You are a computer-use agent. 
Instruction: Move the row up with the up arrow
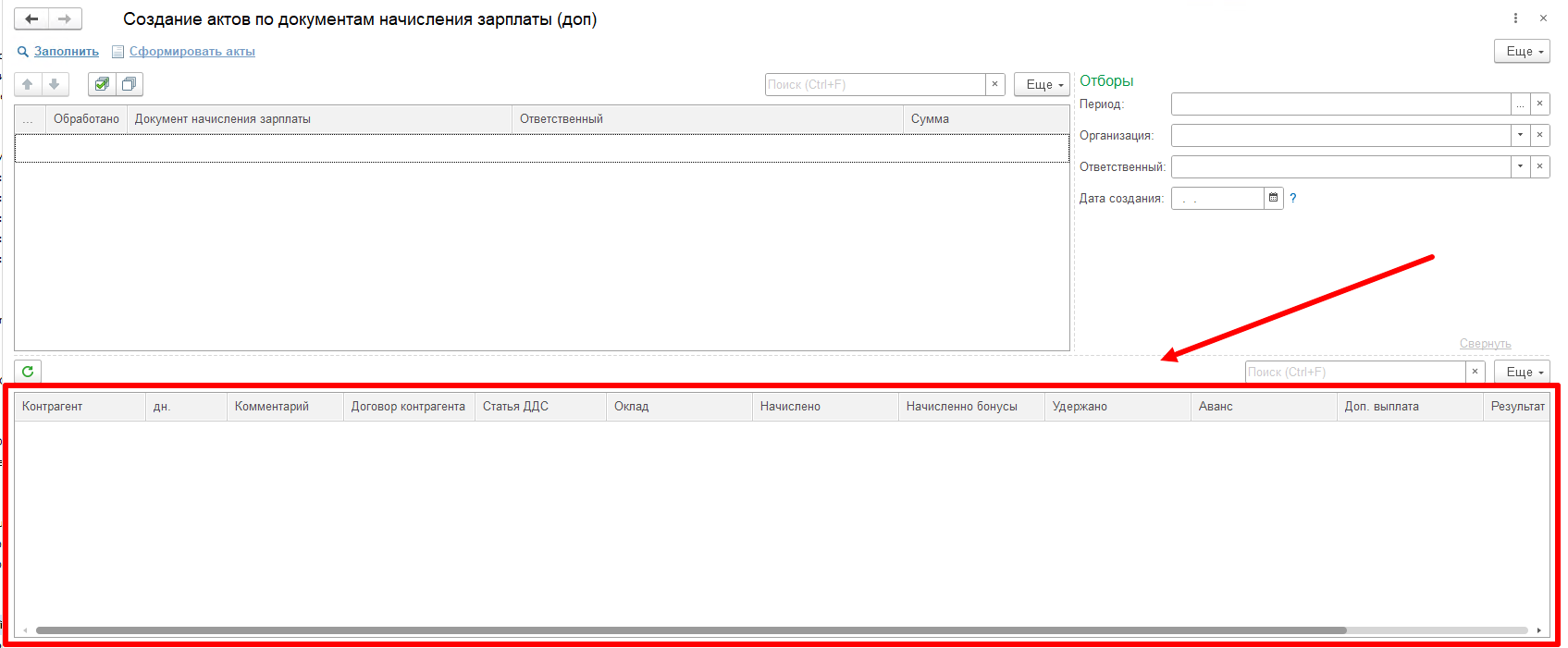28,84
